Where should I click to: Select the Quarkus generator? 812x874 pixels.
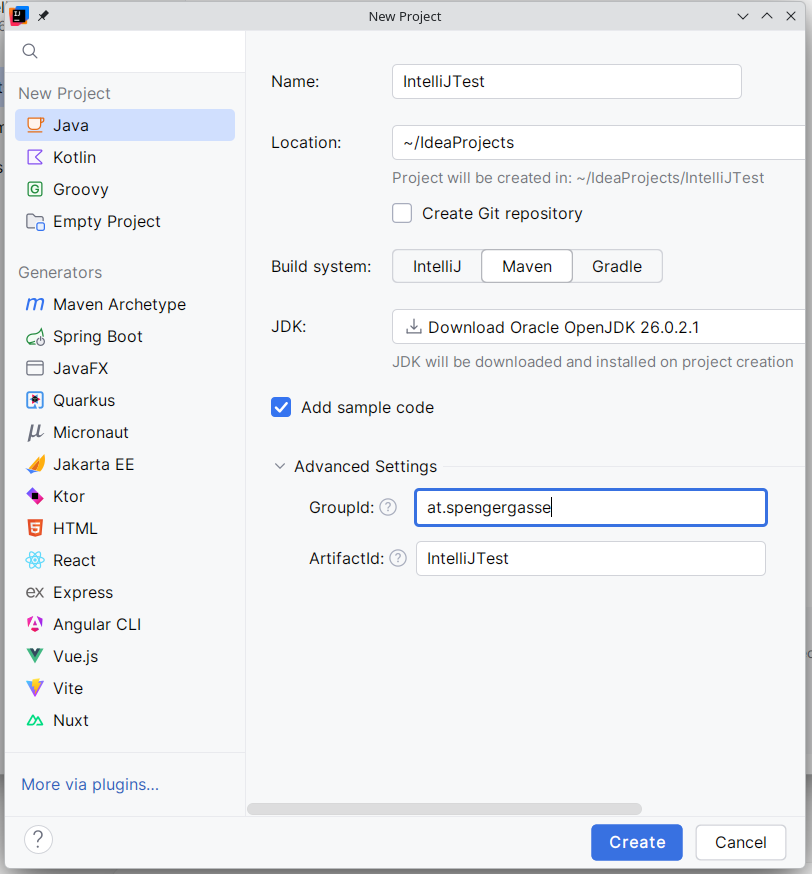click(125, 400)
